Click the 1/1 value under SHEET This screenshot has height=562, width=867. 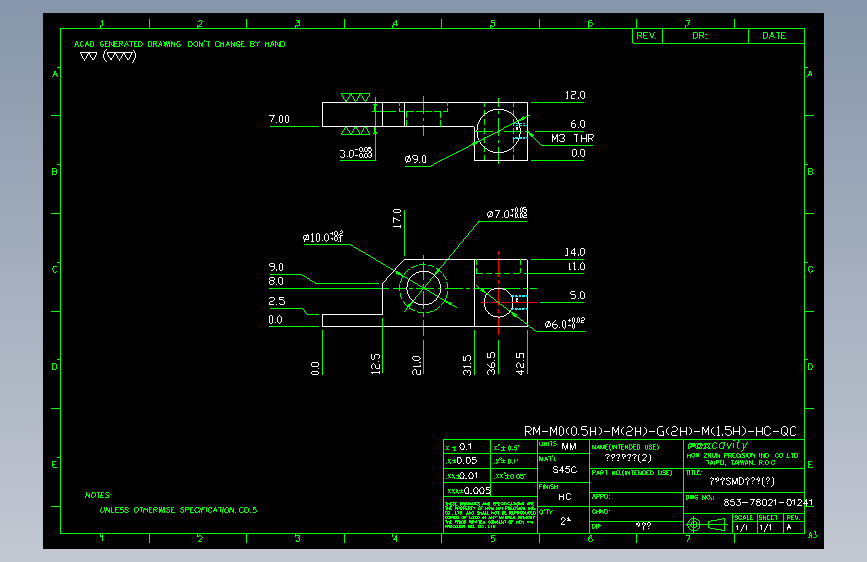pyautogui.click(x=765, y=528)
